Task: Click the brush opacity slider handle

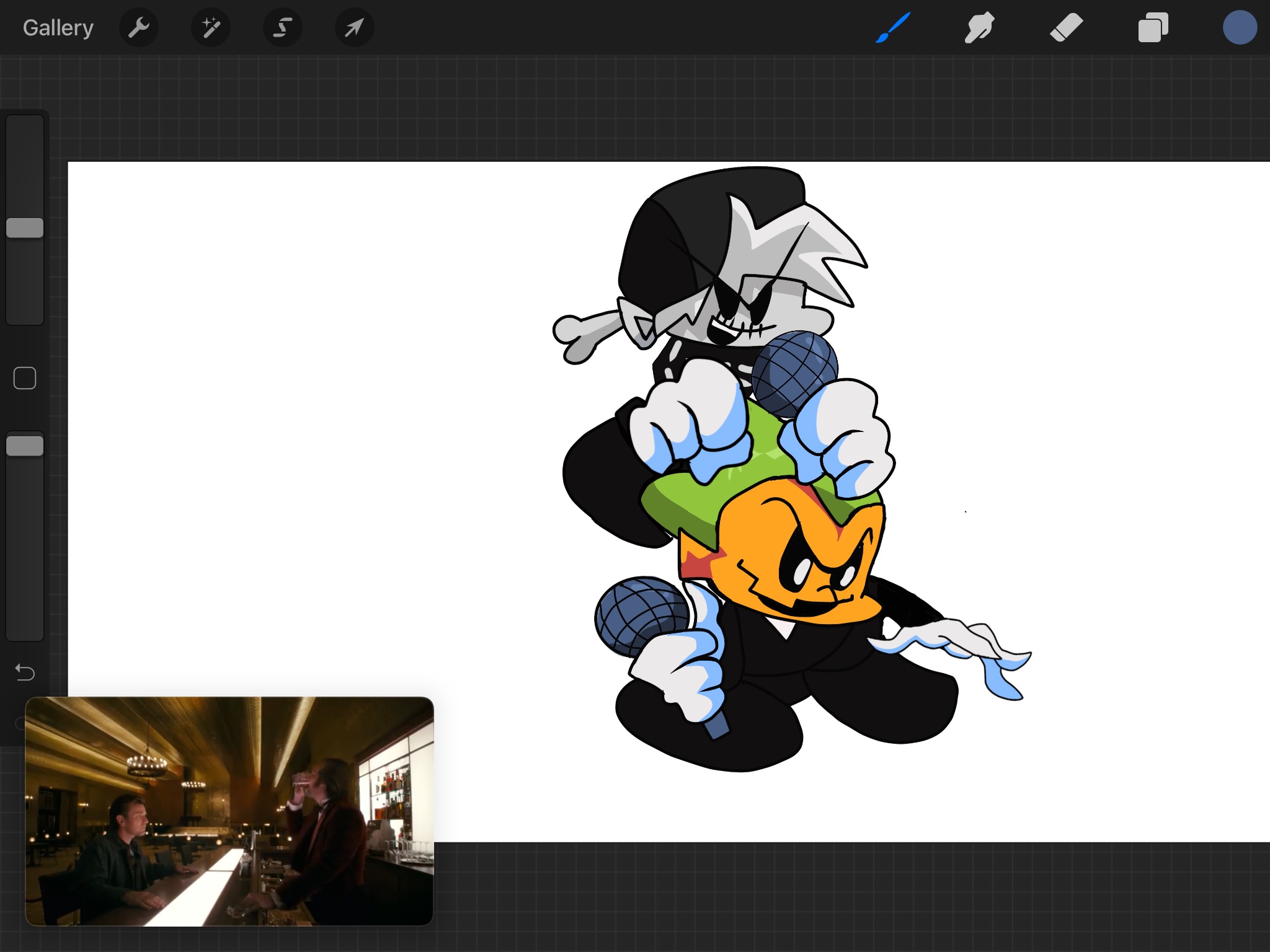Action: [25, 446]
